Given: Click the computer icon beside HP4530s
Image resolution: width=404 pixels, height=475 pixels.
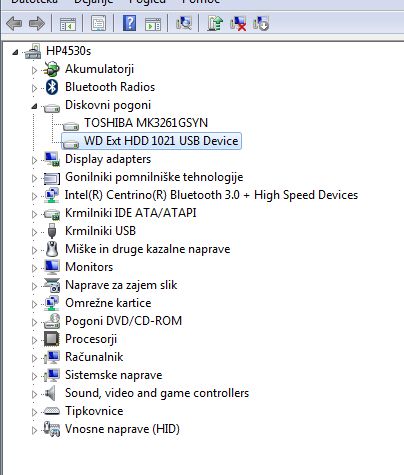Looking at the screenshot, I should point(33,51).
